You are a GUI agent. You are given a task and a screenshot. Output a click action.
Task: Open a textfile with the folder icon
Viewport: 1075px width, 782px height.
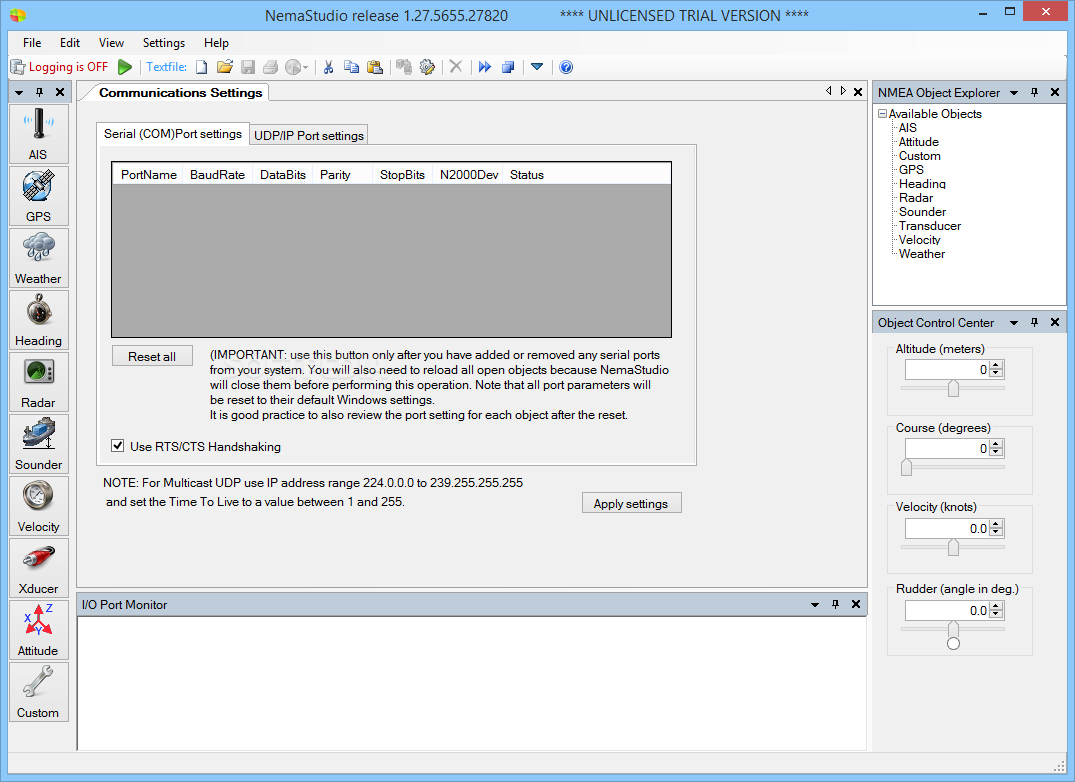click(x=225, y=67)
